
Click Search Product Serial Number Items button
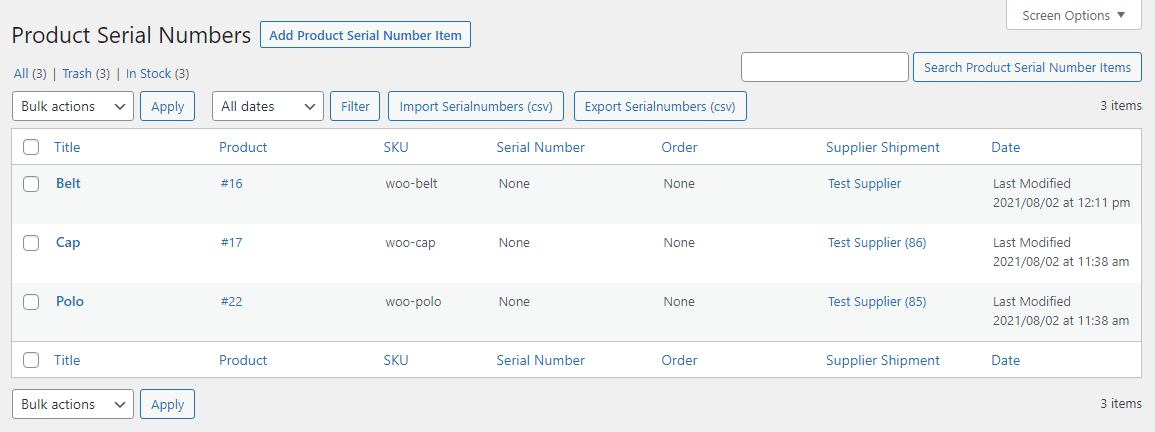tap(1028, 67)
